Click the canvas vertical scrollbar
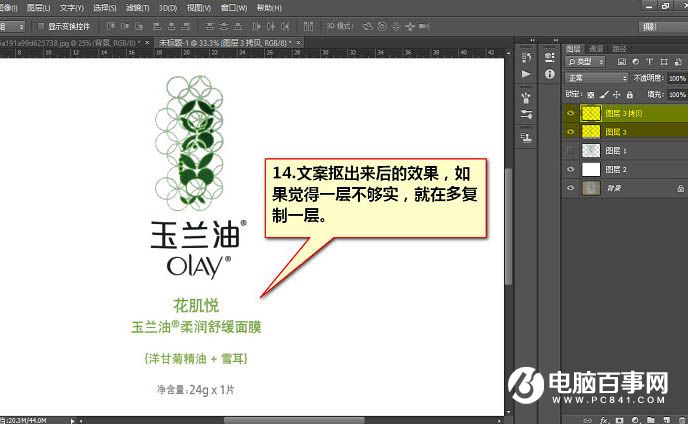The image size is (688, 424). (509, 226)
